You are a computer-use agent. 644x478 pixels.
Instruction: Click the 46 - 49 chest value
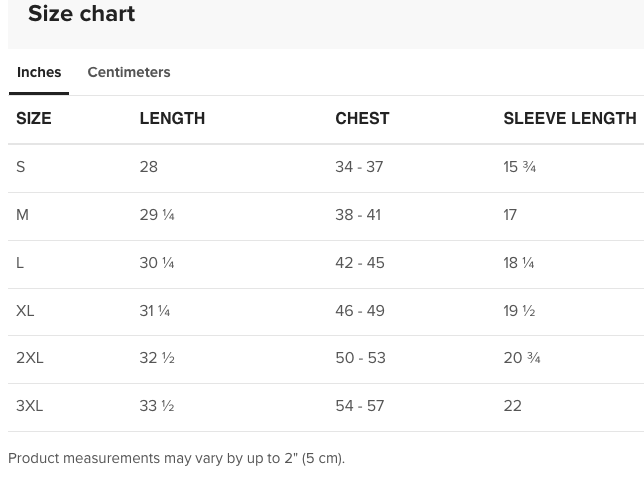tap(360, 311)
